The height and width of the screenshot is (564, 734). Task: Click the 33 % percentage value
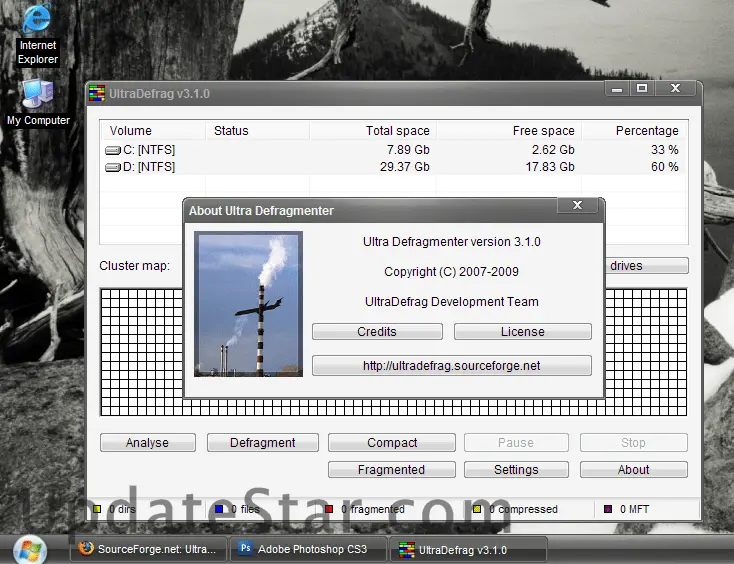tap(664, 150)
